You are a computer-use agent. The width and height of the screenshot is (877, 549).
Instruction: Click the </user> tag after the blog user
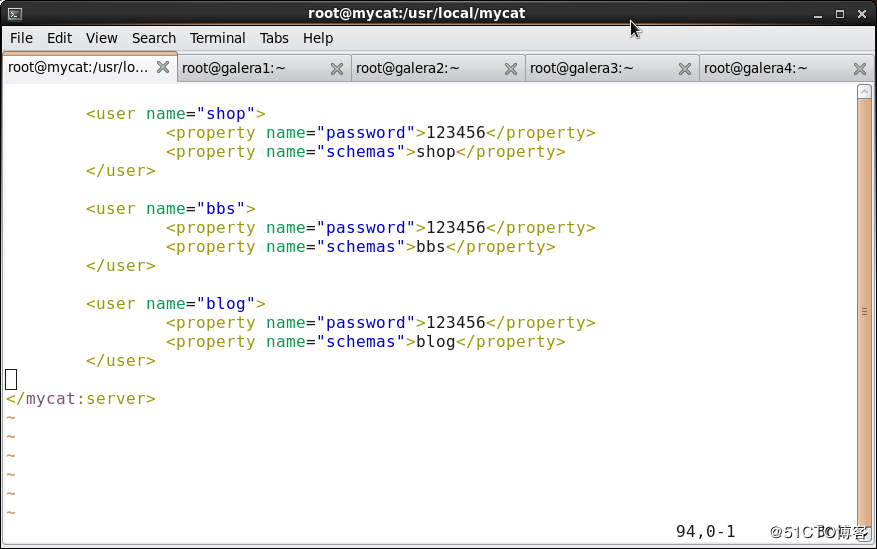121,361
